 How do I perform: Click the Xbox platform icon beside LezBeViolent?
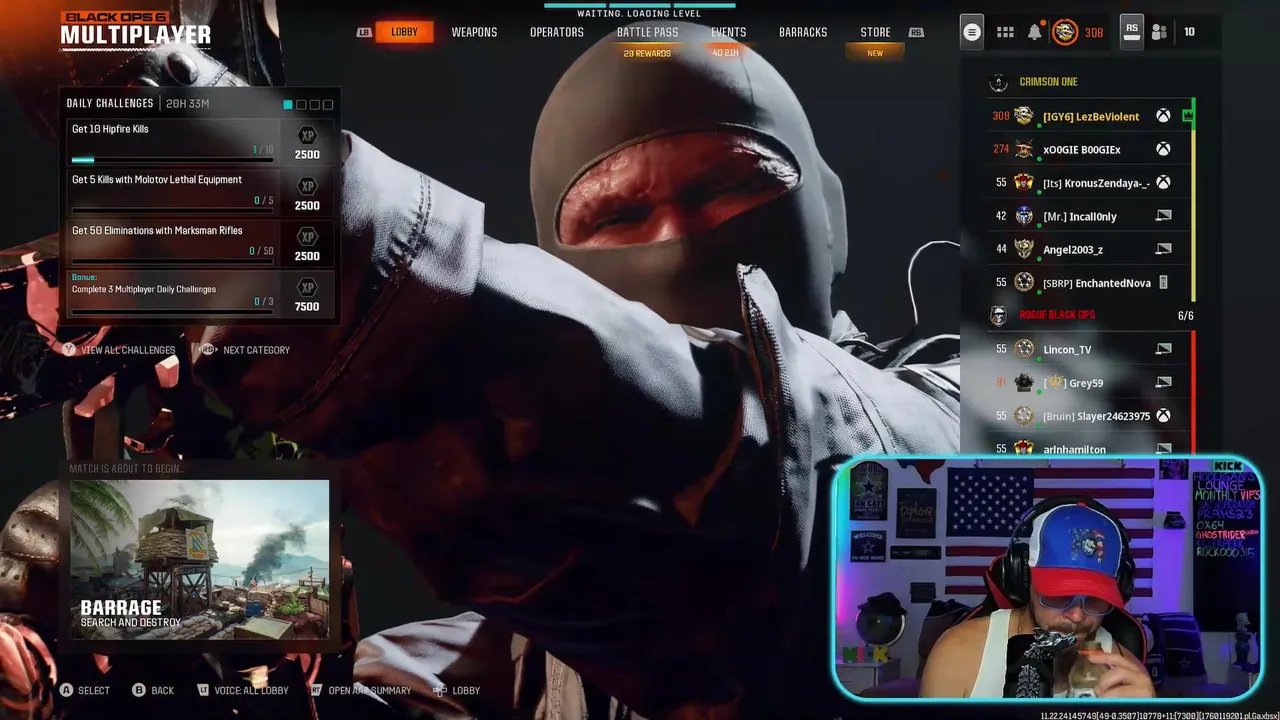[1163, 116]
